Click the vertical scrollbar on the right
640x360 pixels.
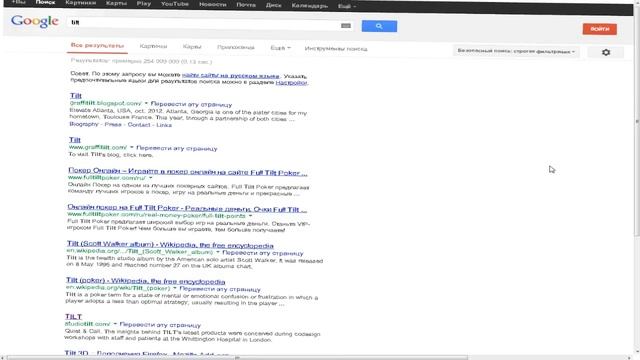coord(636,122)
